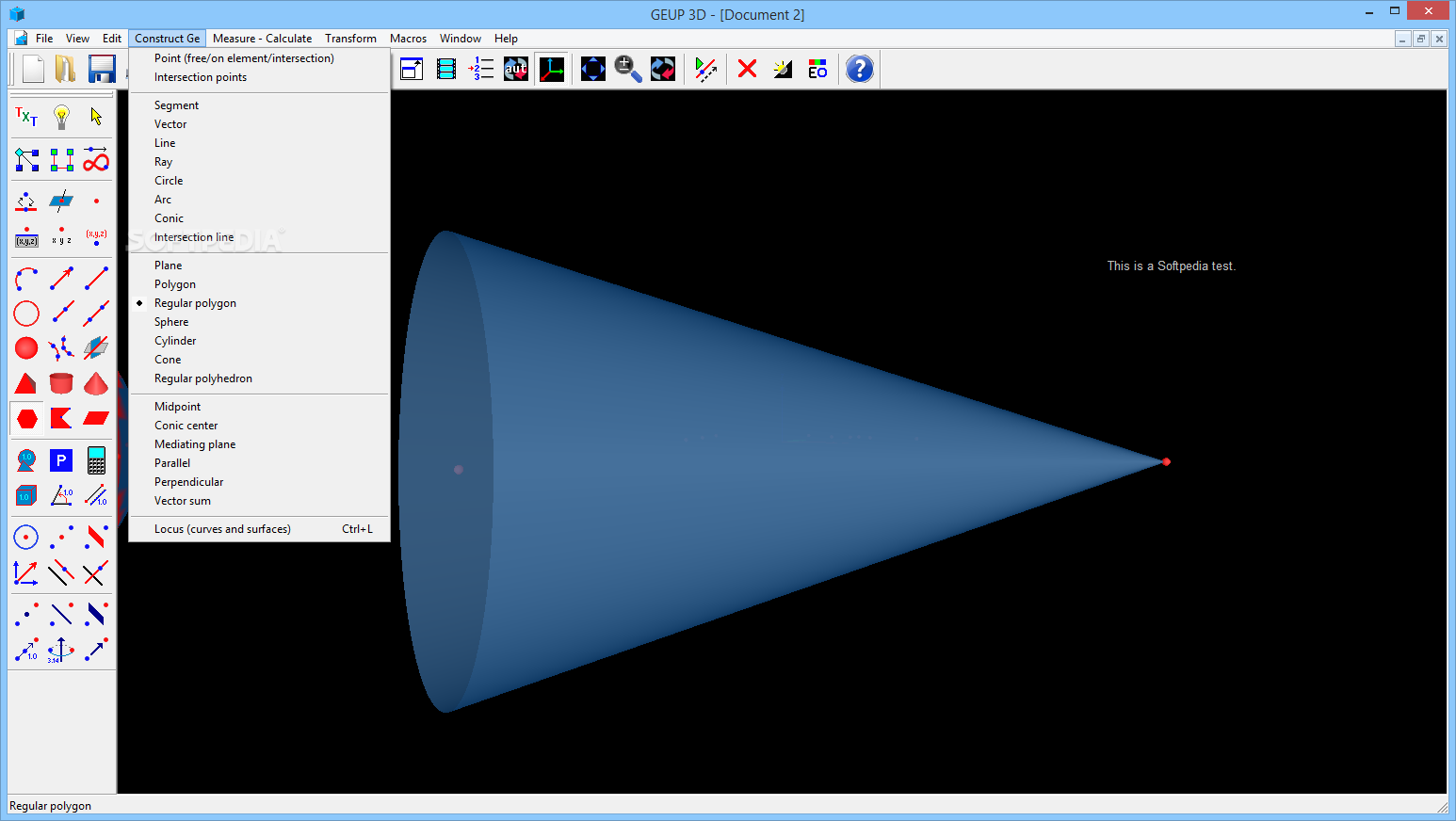Image resolution: width=1456 pixels, height=821 pixels.
Task: Open the Macros menu
Action: 408,39
